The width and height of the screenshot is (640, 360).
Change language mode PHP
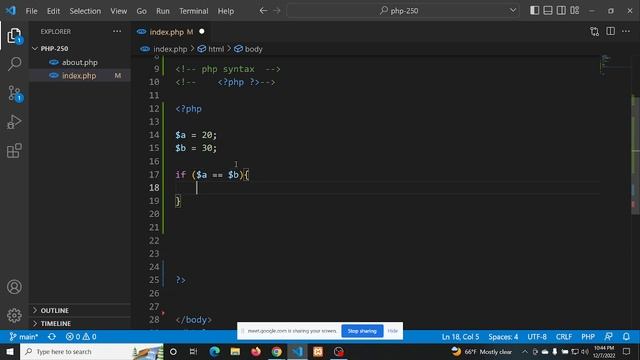[x=588, y=337]
